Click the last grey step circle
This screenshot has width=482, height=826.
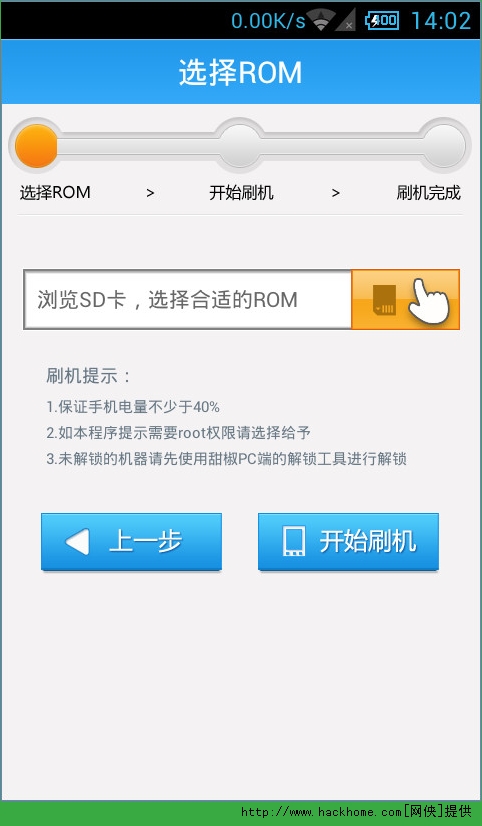[444, 145]
